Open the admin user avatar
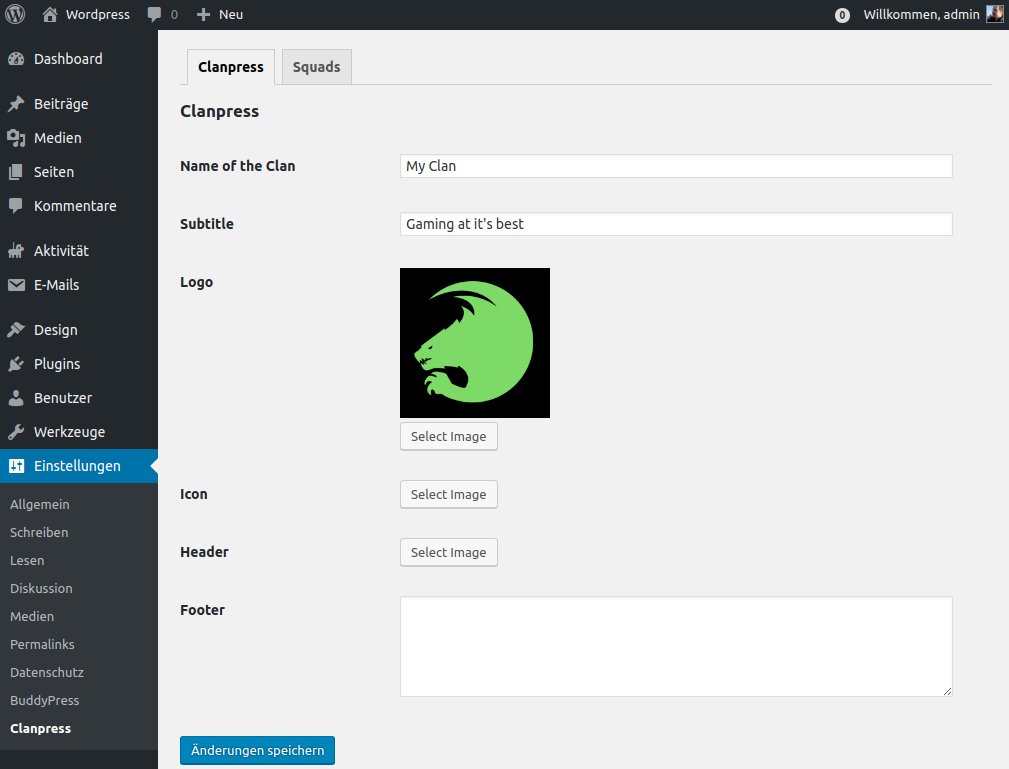The width and height of the screenshot is (1009, 769). (x=994, y=15)
